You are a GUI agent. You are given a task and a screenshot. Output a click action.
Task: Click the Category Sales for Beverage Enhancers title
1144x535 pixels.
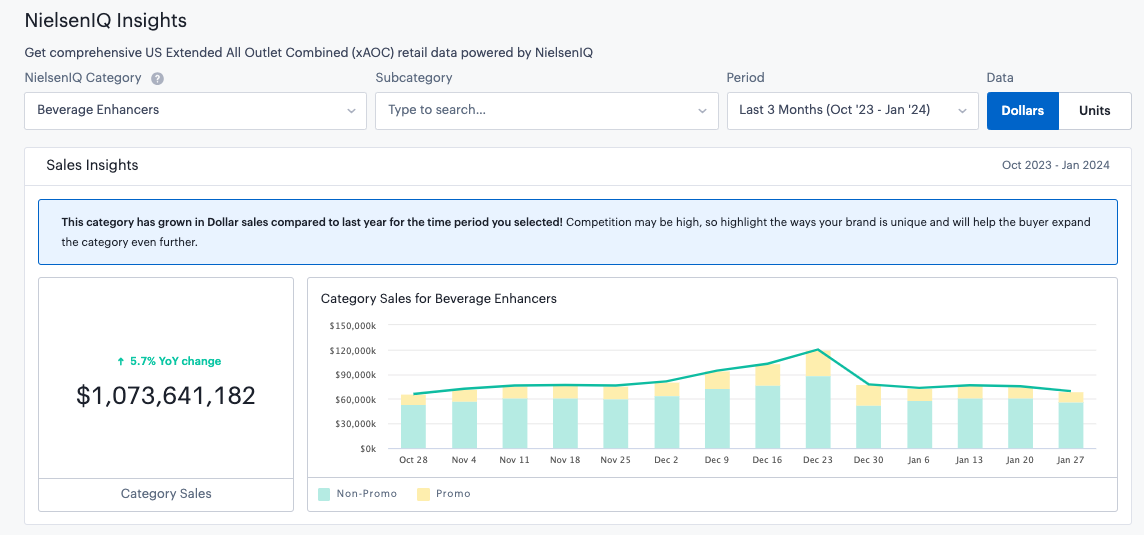pyautogui.click(x=439, y=299)
